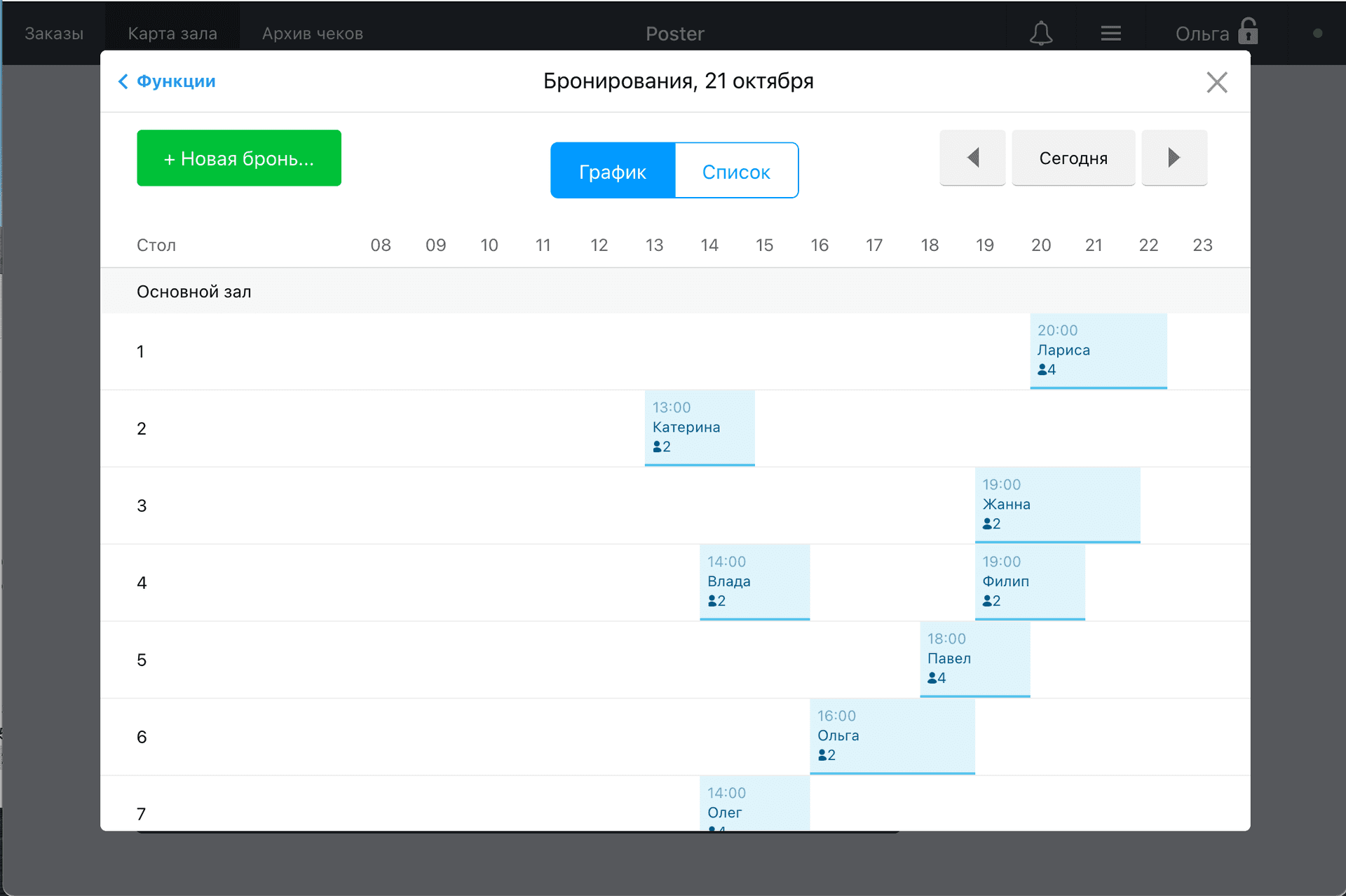The height and width of the screenshot is (896, 1346).
Task: Go to next day arrow
Action: click(x=1174, y=158)
